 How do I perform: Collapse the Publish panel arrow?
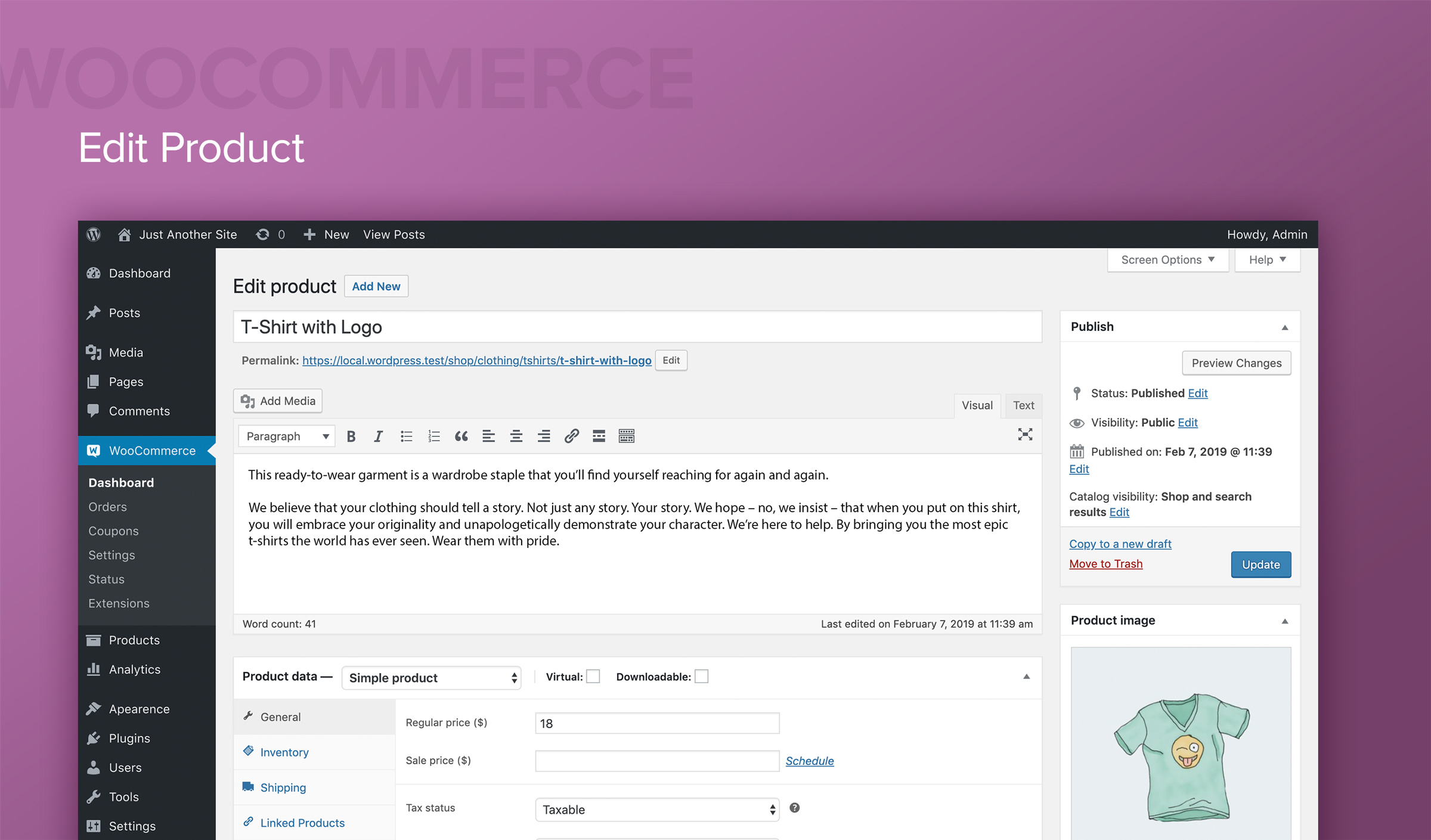(1285, 327)
